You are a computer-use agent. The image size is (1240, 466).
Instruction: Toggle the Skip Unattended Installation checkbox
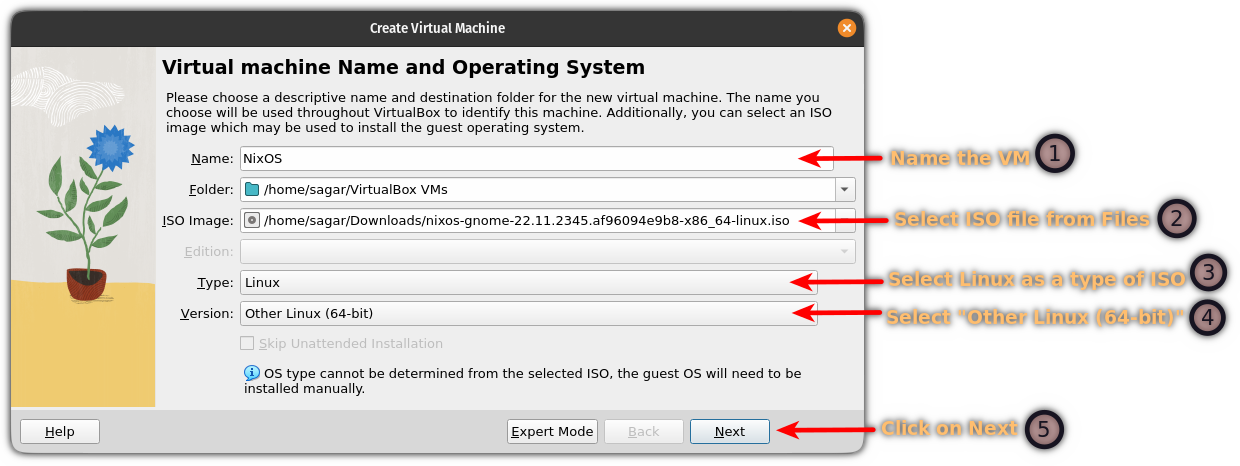248,343
